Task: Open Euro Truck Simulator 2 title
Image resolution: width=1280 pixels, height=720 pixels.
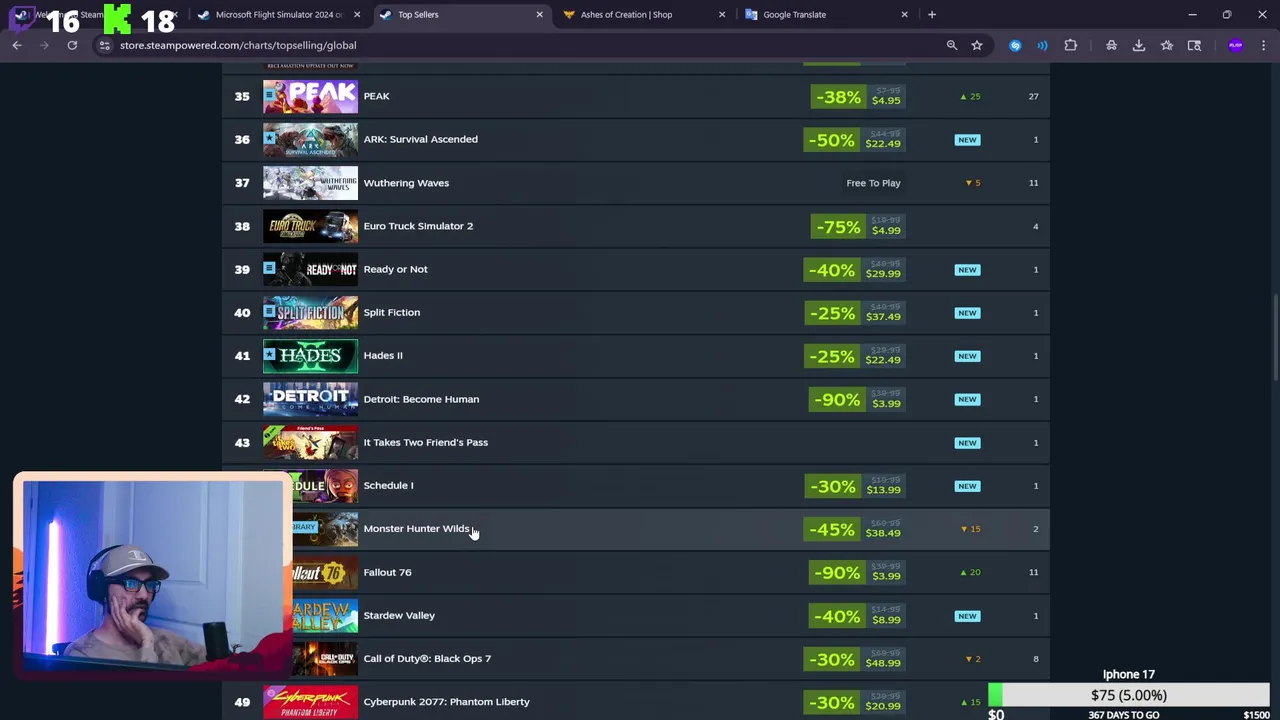Action: (418, 226)
